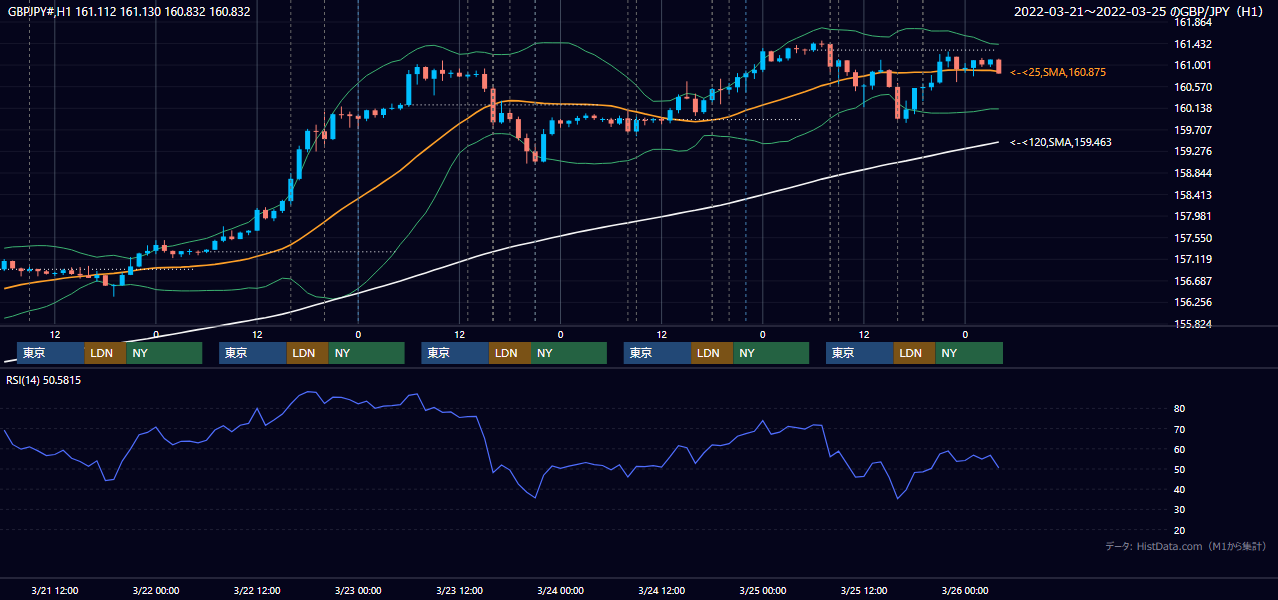Click the HistData.com data source credit
Viewport: 1278px width, 600px height.
1186,546
